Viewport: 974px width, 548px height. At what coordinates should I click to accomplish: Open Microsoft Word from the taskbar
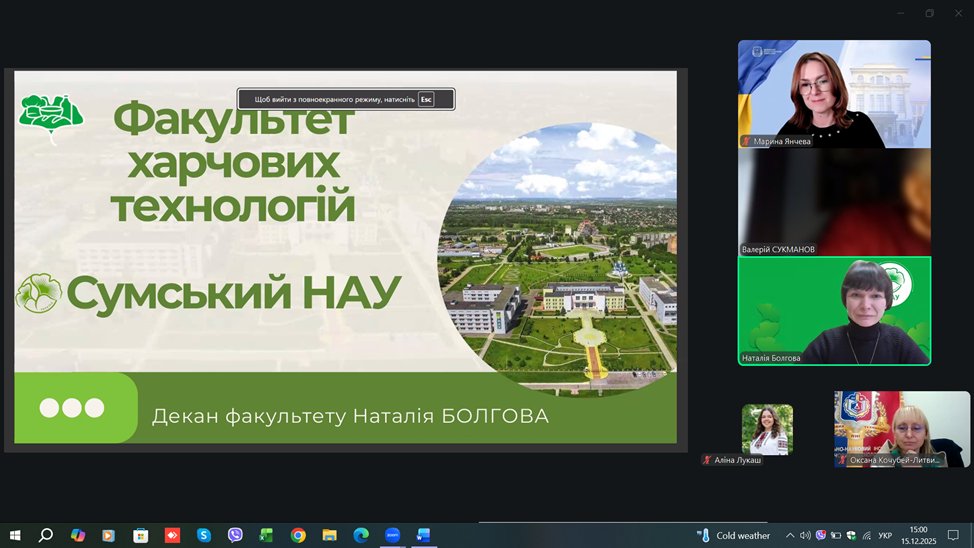click(422, 535)
